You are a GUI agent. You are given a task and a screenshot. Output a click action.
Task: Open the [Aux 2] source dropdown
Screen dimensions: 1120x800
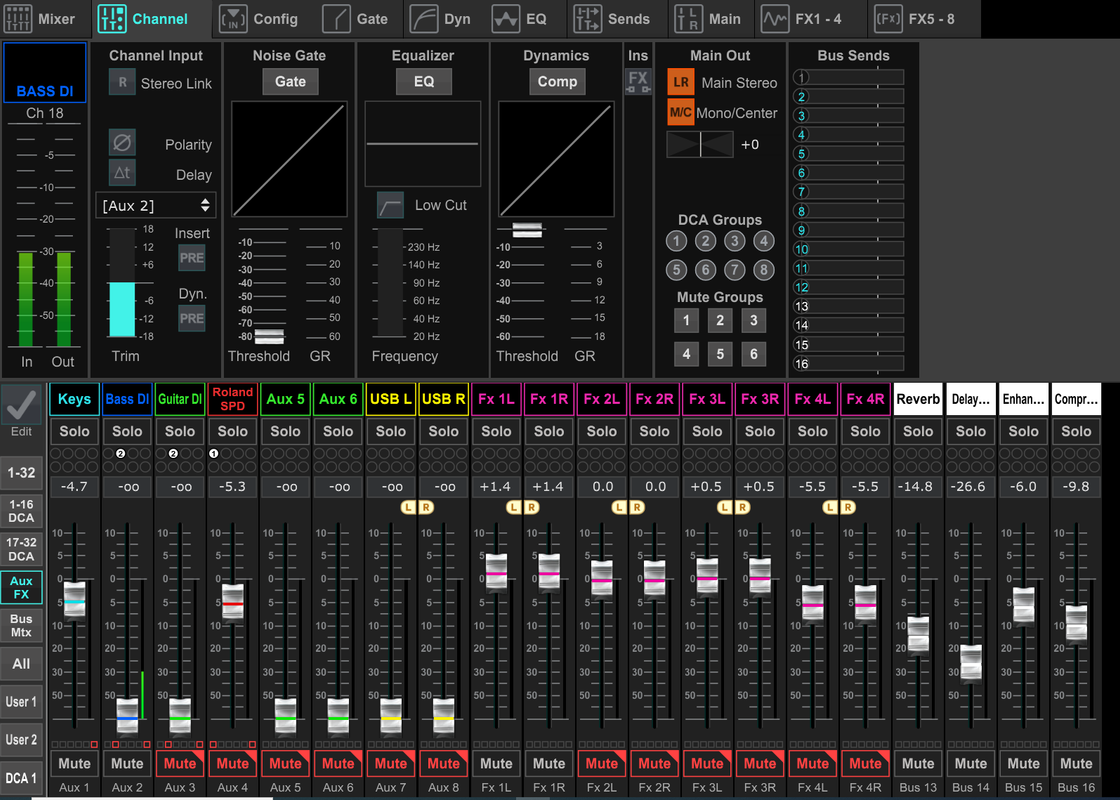(x=156, y=206)
